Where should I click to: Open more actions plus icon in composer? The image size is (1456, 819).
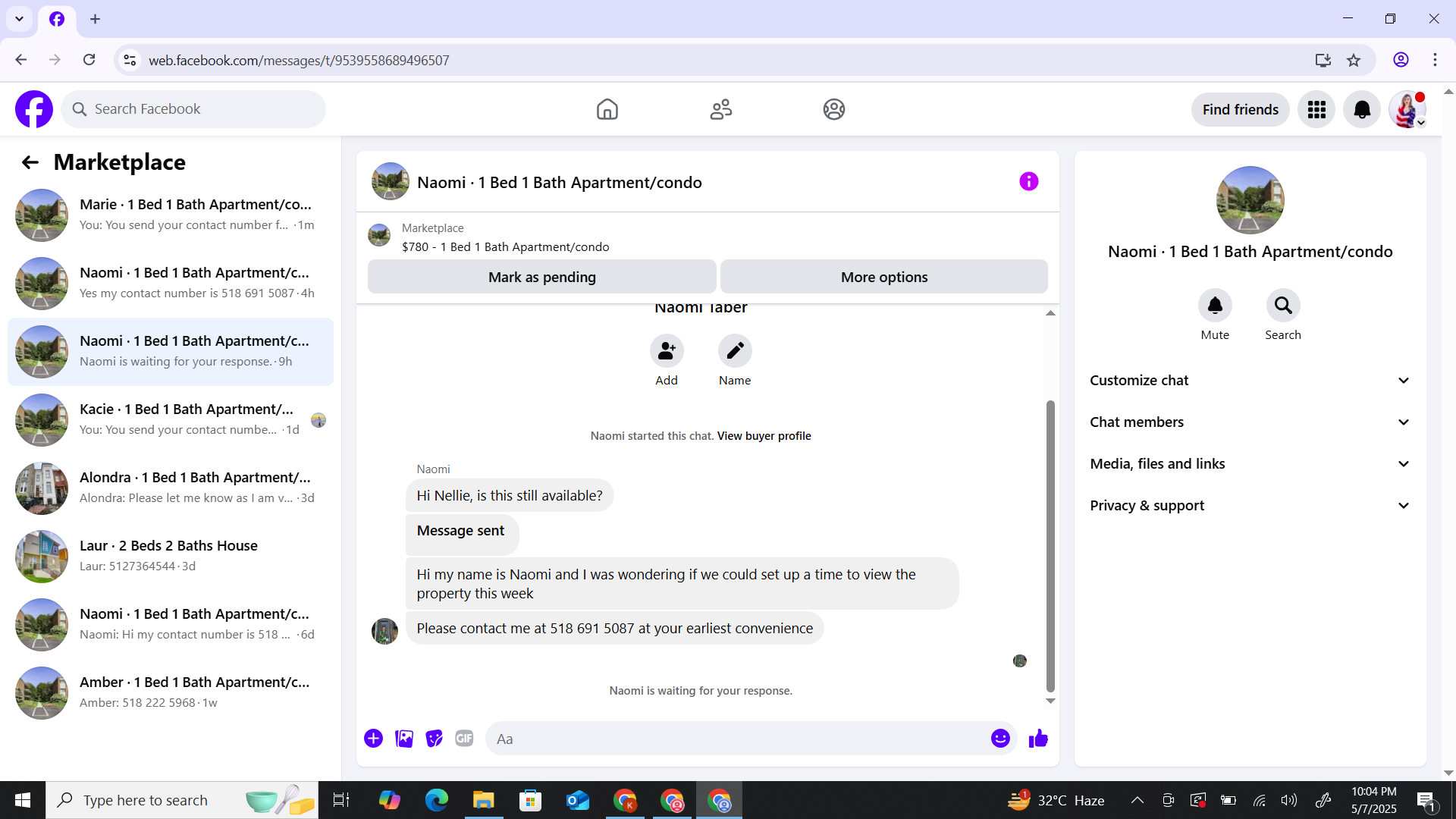[373, 739]
